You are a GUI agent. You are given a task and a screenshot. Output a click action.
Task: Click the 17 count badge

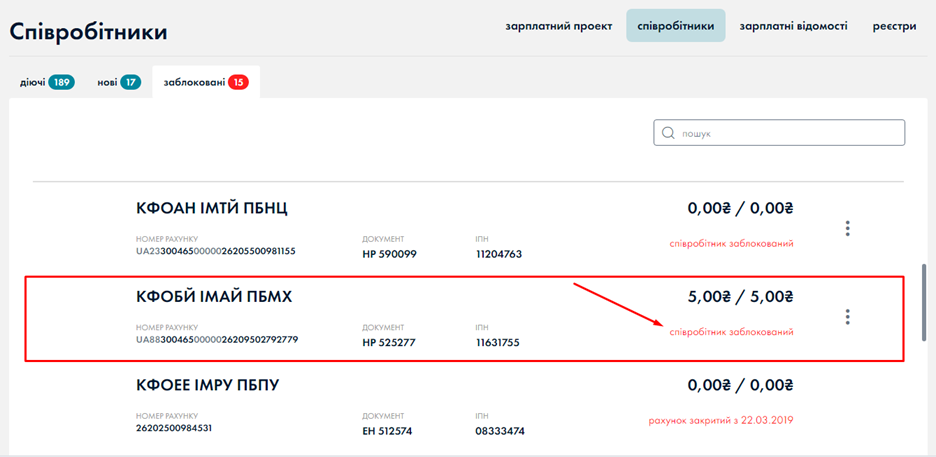coord(130,82)
